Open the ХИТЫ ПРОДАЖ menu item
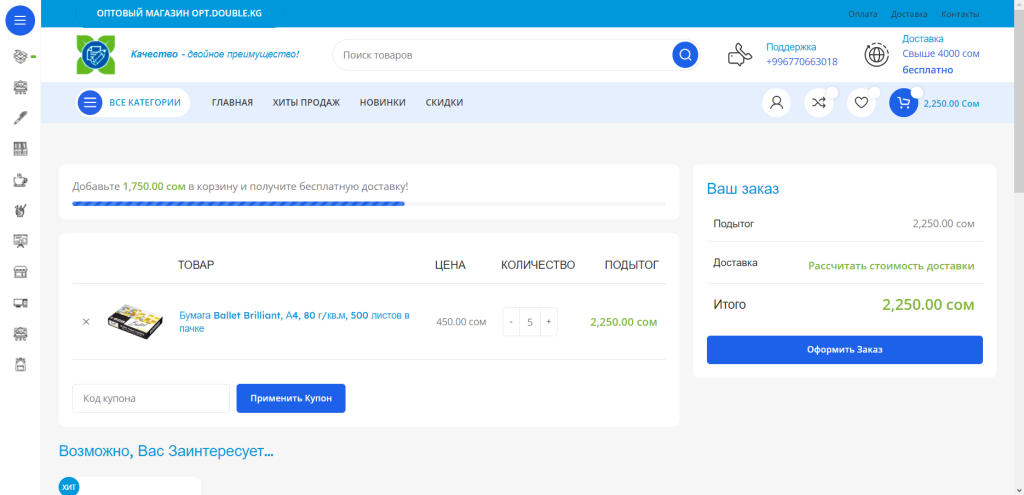1024x495 pixels. [306, 103]
